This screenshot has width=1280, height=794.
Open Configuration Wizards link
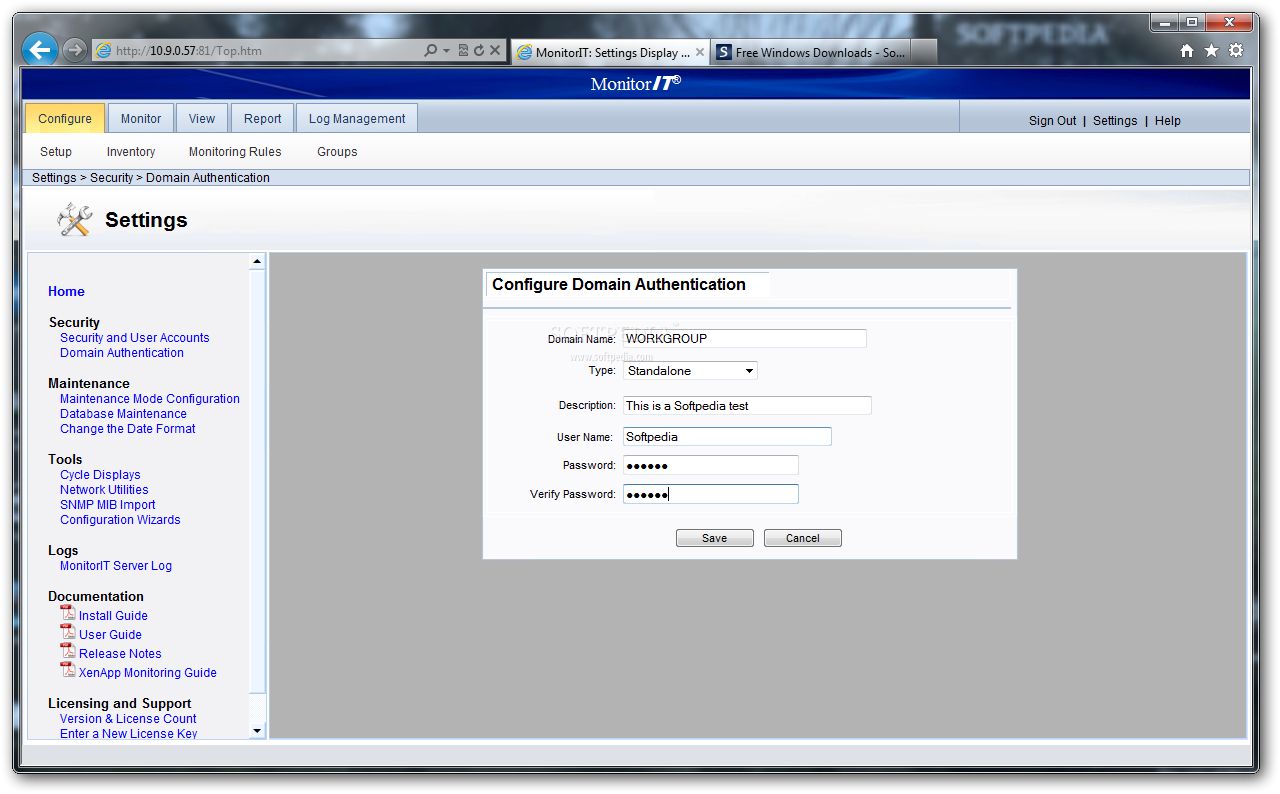(120, 520)
